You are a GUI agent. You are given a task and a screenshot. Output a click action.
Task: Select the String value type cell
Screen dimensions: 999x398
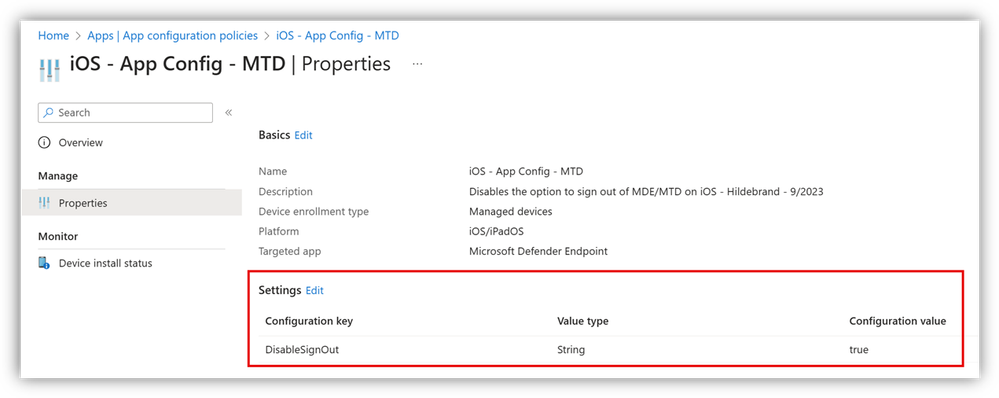(571, 350)
